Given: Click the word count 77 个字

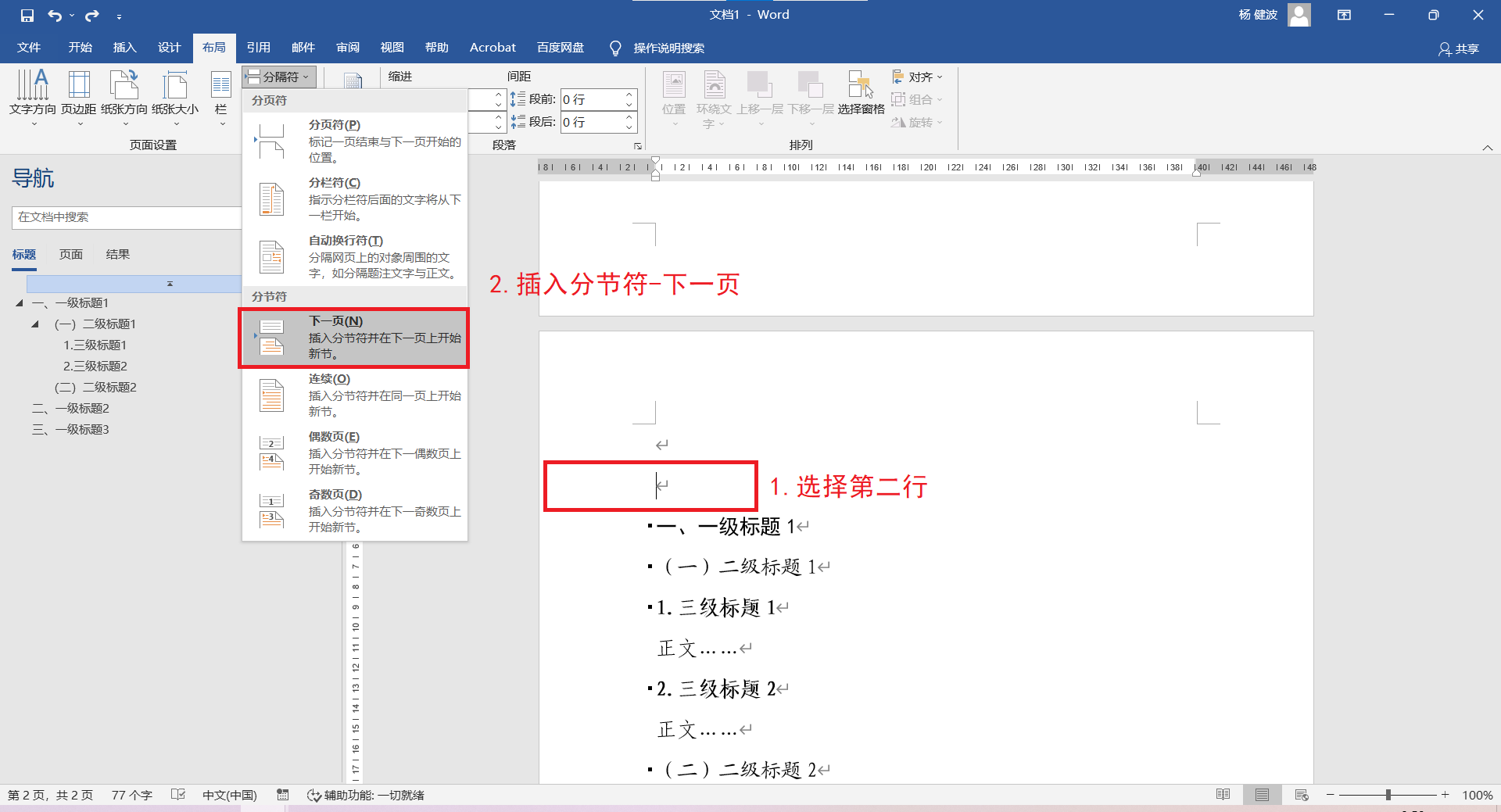Looking at the screenshot, I should (x=131, y=795).
